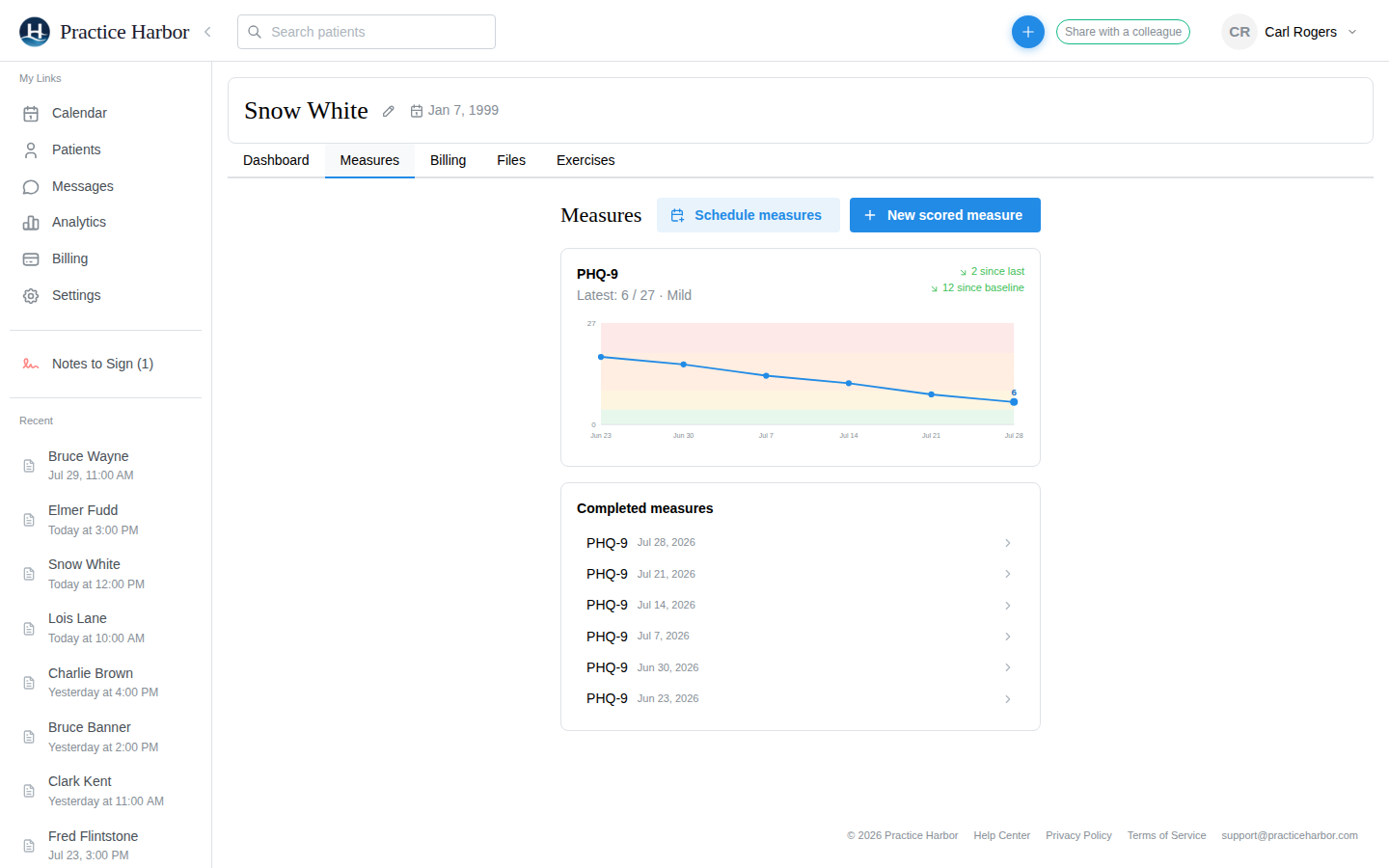Screen dimensions: 1389x868
Task: Click the Practice Harbor logo icon
Action: pos(35,32)
